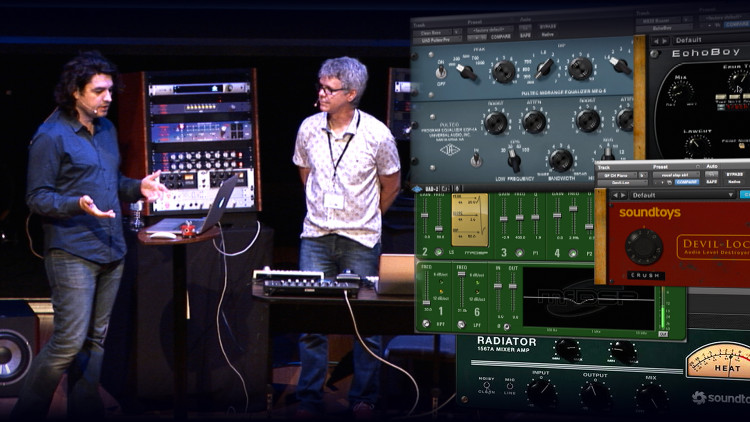Click the gold filter shape display in McDSP EQ
This screenshot has height=422, width=750.
(470, 219)
